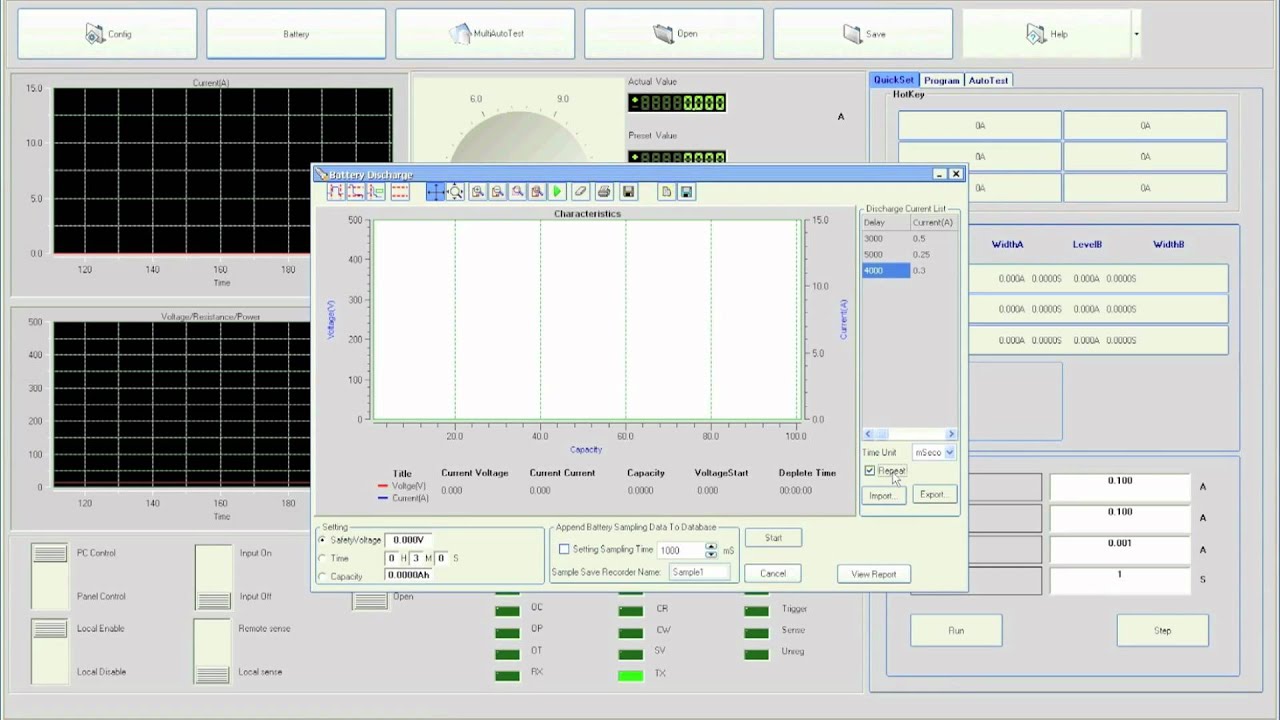Image resolution: width=1280 pixels, height=720 pixels.
Task: Click the blue floppy disk icon at toolbar end
Action: point(686,192)
